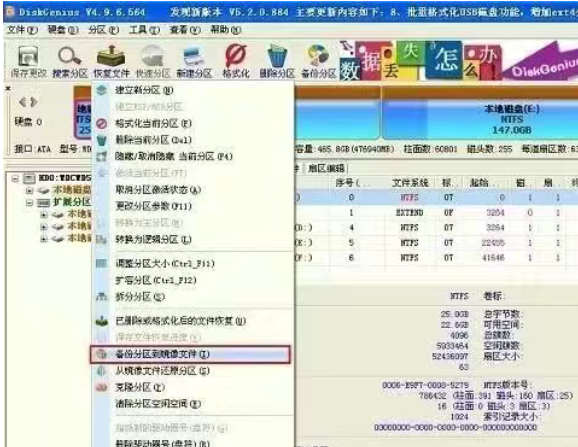The width and height of the screenshot is (578, 447).
Task: Click the 调整分区大小 menu icon
Action: tap(101, 263)
